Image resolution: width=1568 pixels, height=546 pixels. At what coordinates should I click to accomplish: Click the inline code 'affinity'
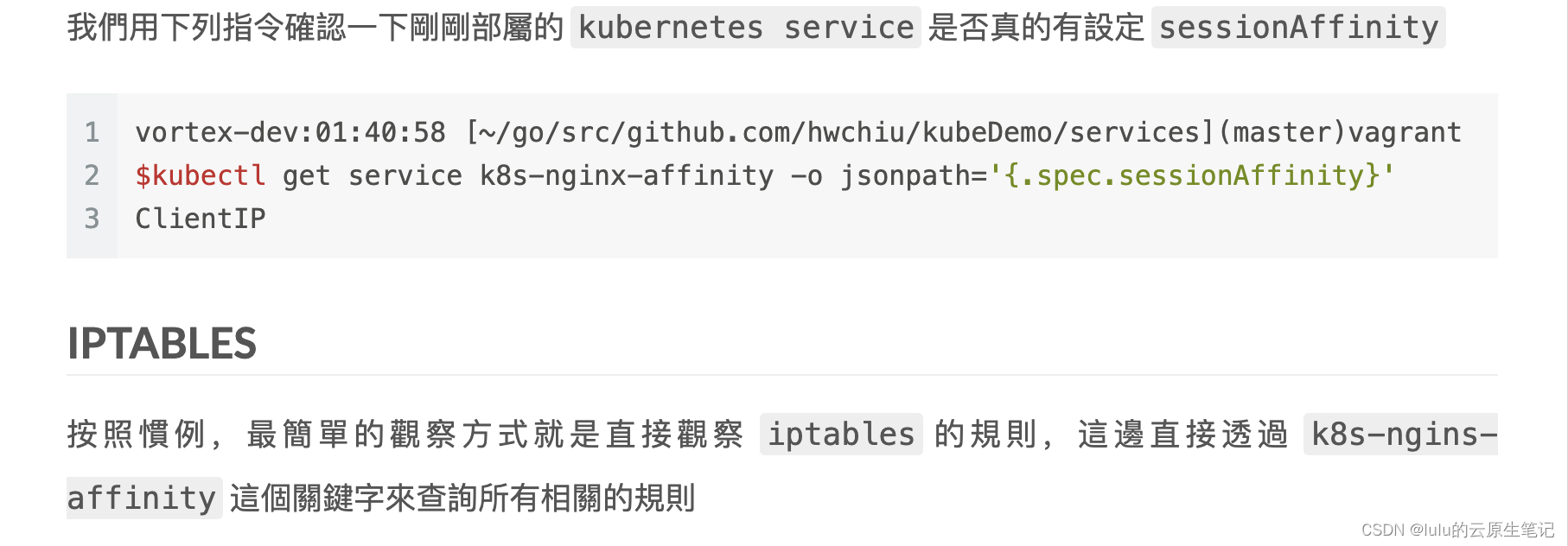143,498
